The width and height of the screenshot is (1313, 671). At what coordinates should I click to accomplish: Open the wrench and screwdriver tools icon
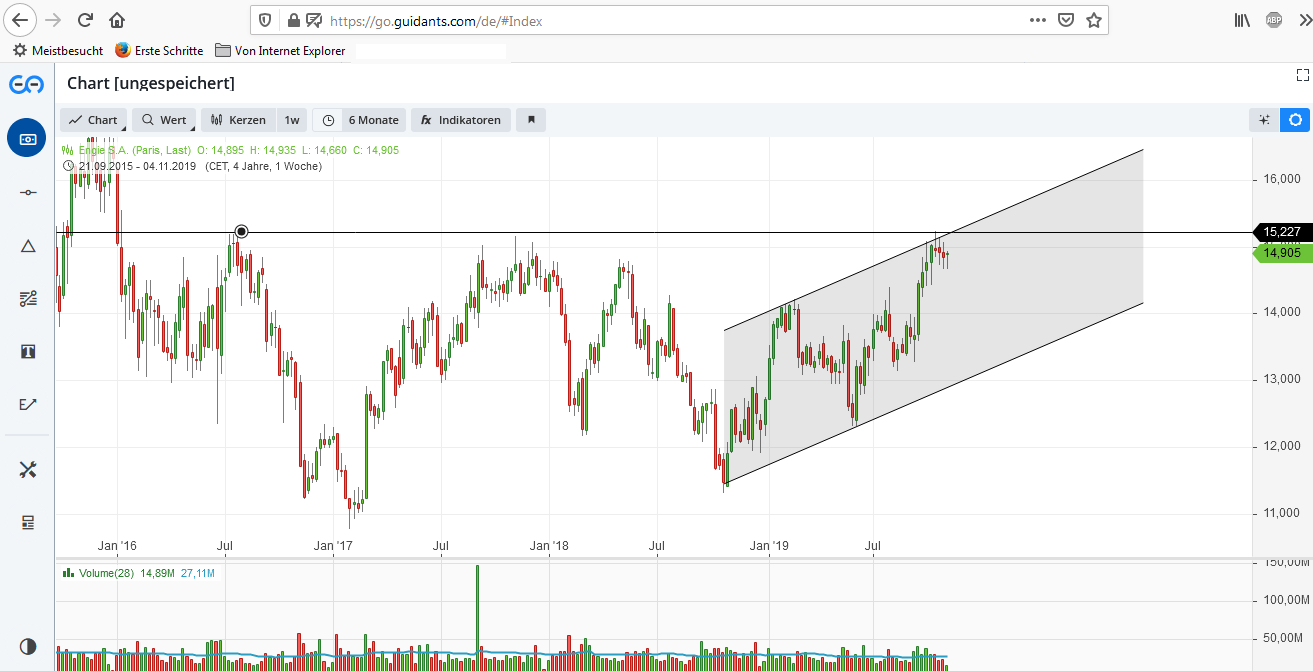(x=27, y=469)
